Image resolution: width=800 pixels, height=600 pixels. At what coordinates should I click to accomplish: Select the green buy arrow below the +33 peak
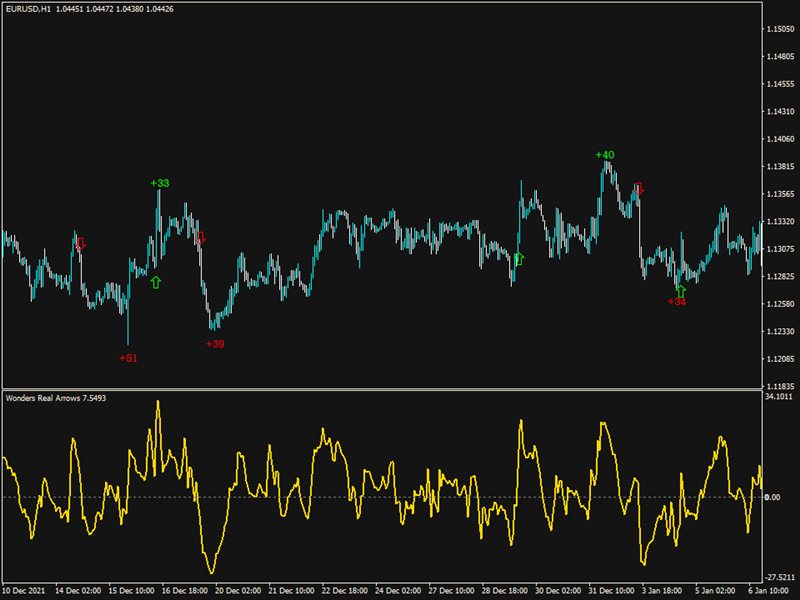[156, 282]
